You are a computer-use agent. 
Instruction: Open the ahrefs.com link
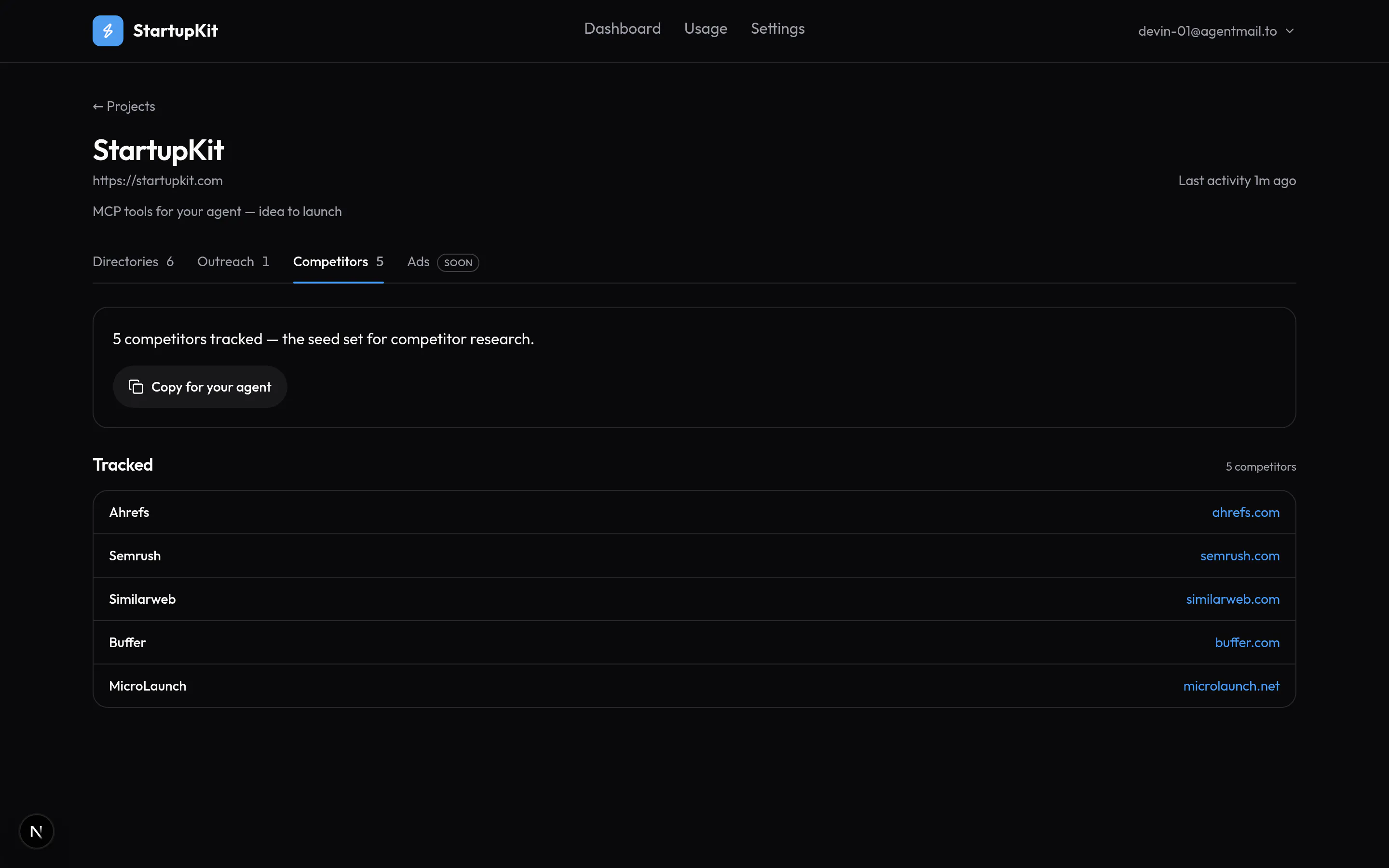coord(1245,512)
